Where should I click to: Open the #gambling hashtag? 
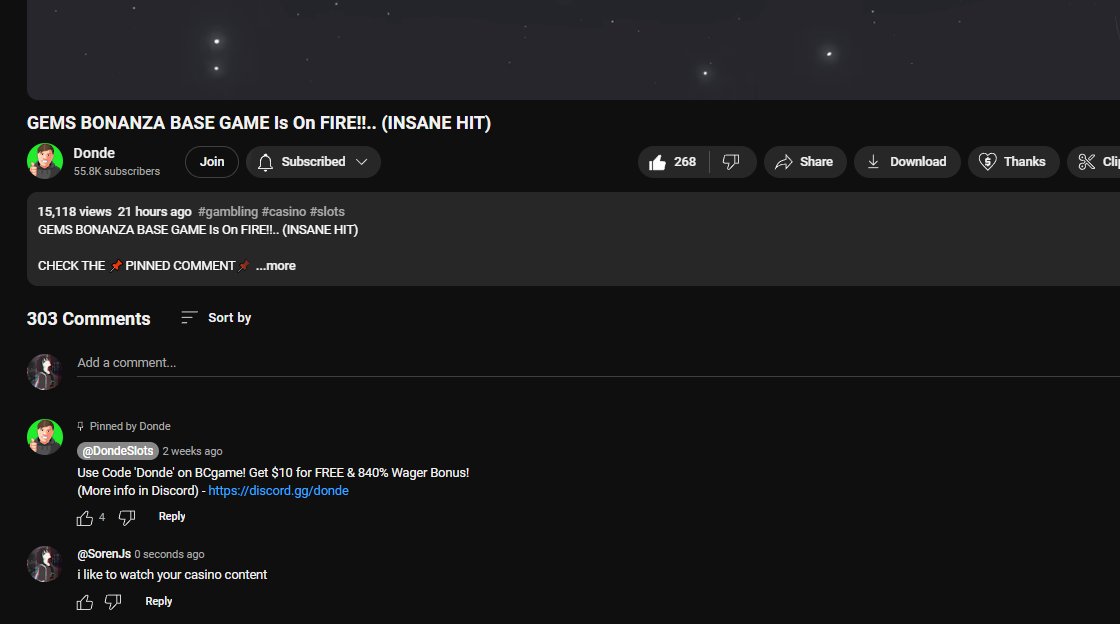coord(228,211)
